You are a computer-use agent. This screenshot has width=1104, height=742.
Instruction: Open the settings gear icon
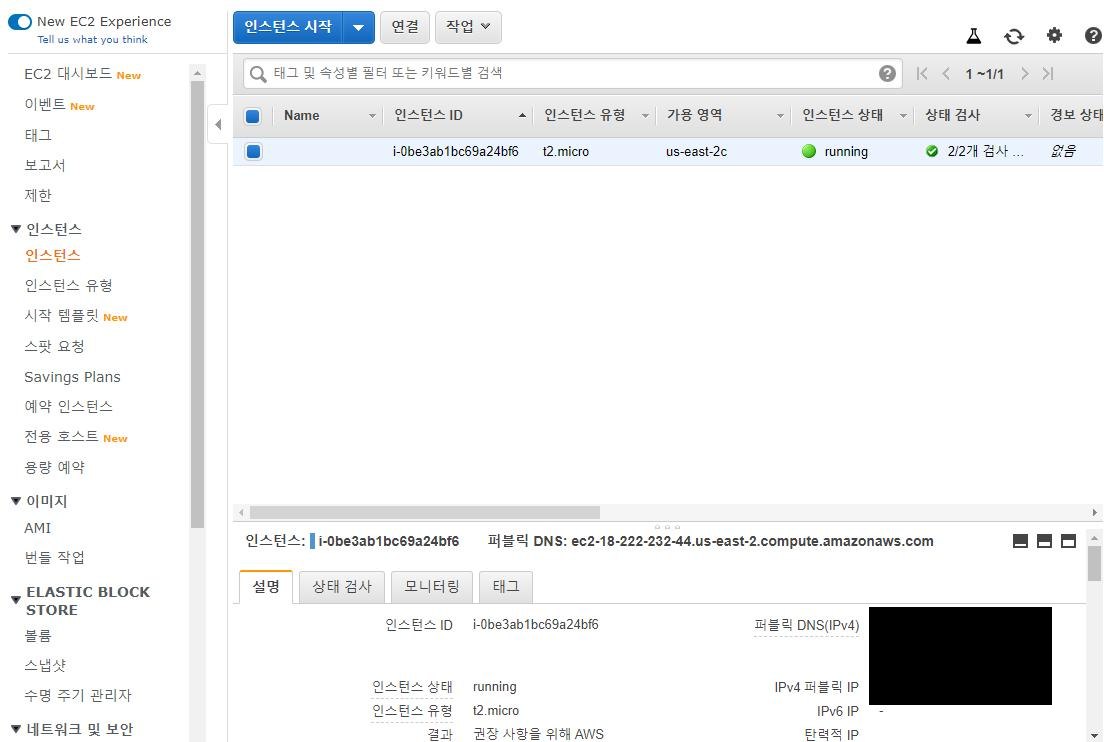click(x=1054, y=35)
